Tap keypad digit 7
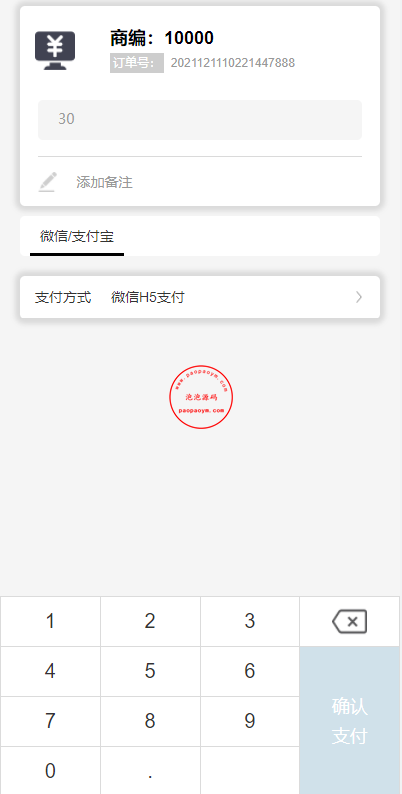The image size is (402, 794). pos(50,721)
